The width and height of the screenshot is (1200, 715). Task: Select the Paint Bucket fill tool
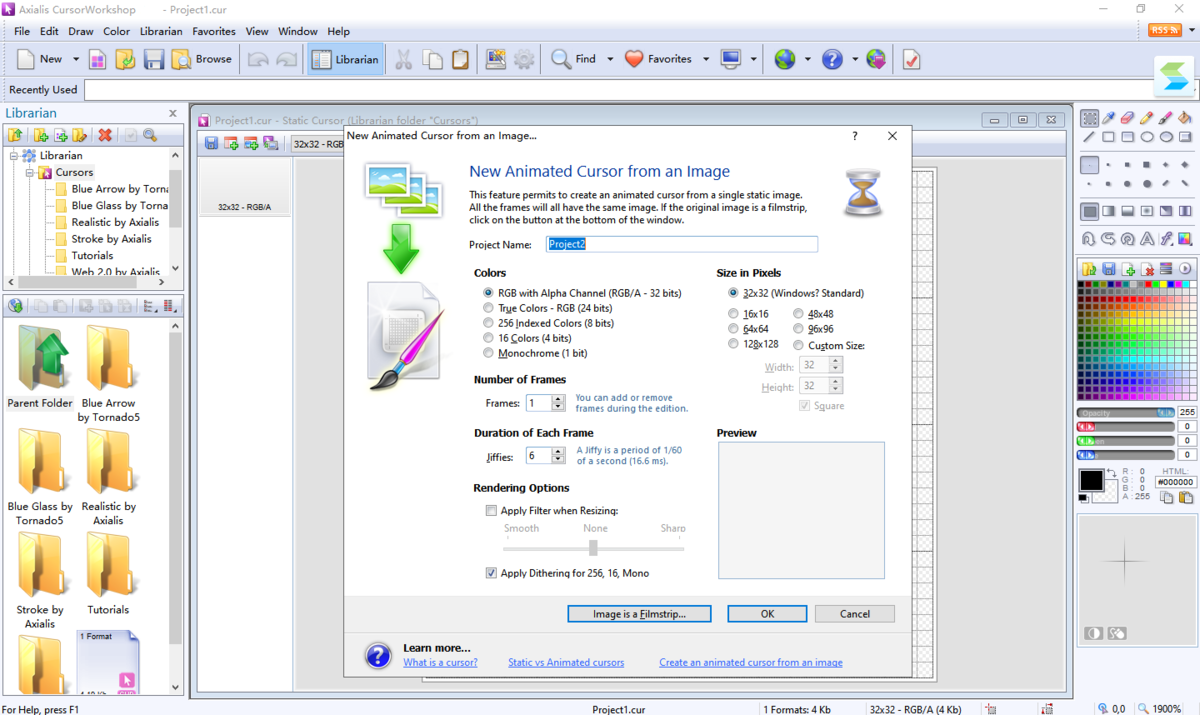(x=1185, y=118)
